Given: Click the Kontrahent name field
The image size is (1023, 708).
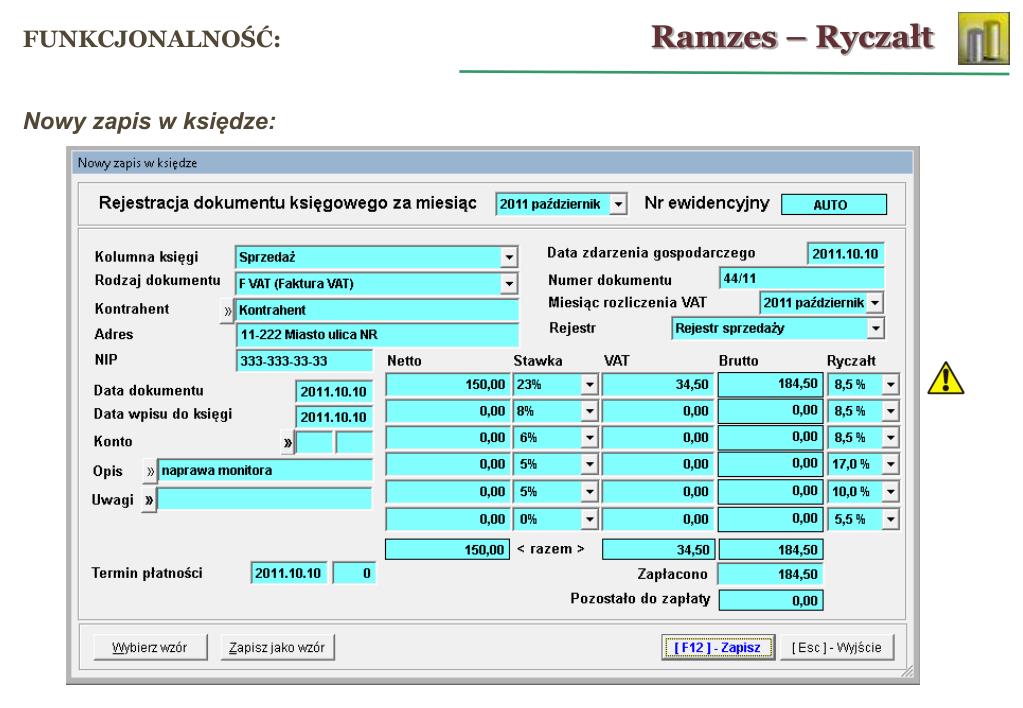Looking at the screenshot, I should (x=376, y=311).
